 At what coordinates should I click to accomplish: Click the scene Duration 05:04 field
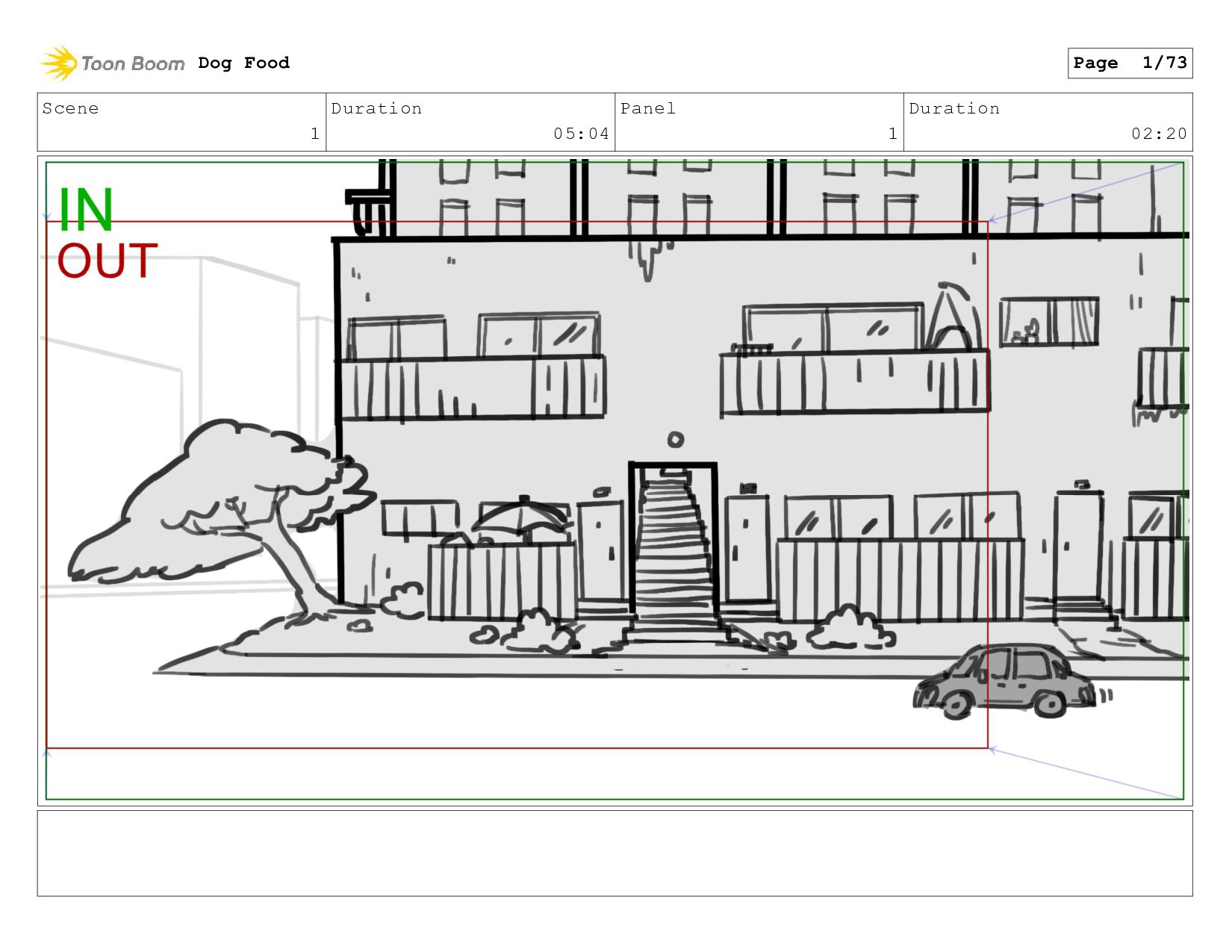tap(470, 122)
